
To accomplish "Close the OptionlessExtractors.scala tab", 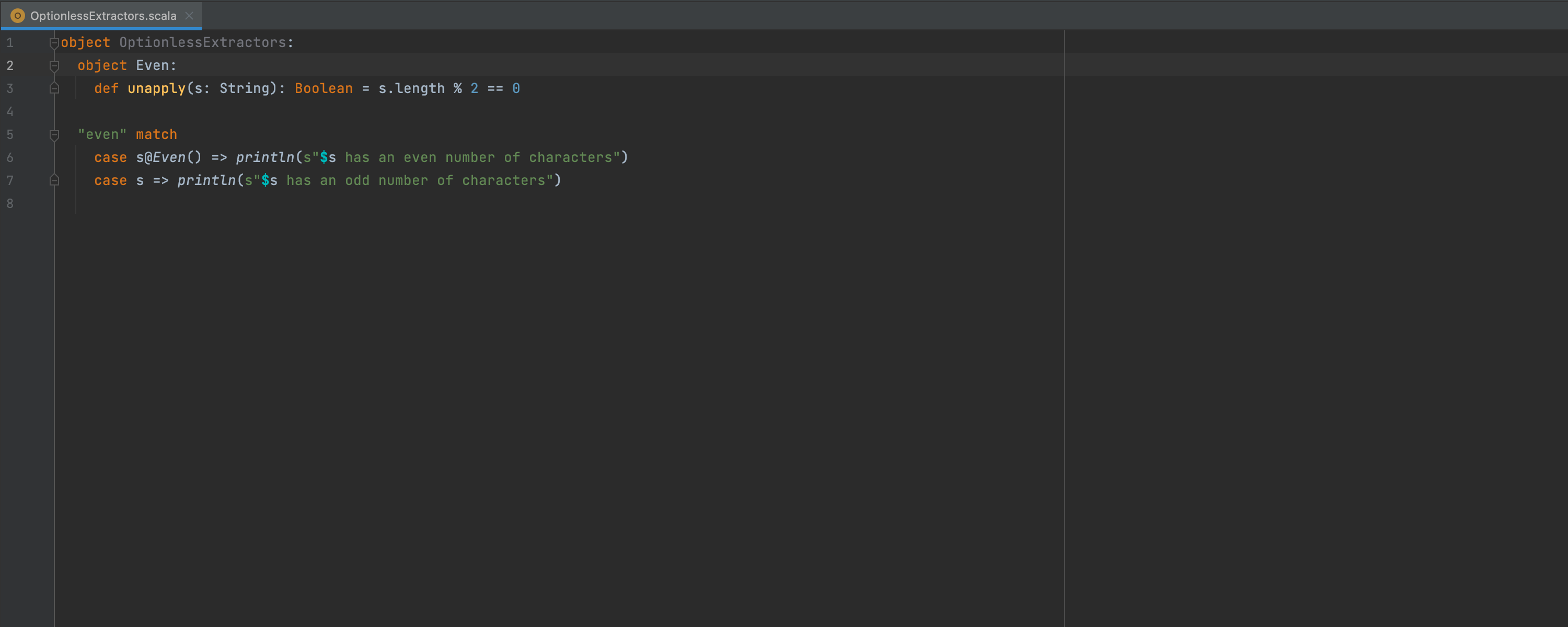I will pos(189,16).
